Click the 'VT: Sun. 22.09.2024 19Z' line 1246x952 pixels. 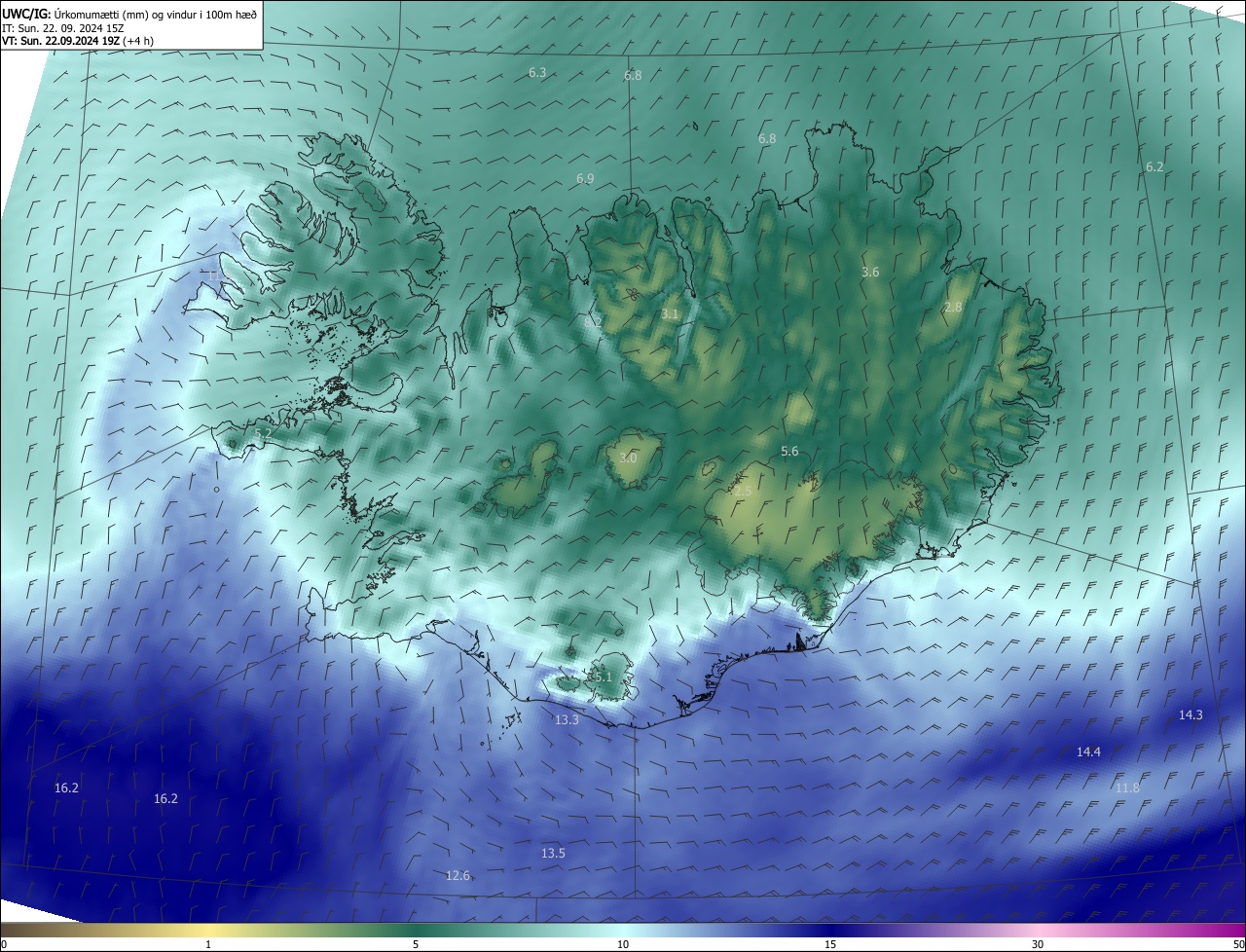61,41
